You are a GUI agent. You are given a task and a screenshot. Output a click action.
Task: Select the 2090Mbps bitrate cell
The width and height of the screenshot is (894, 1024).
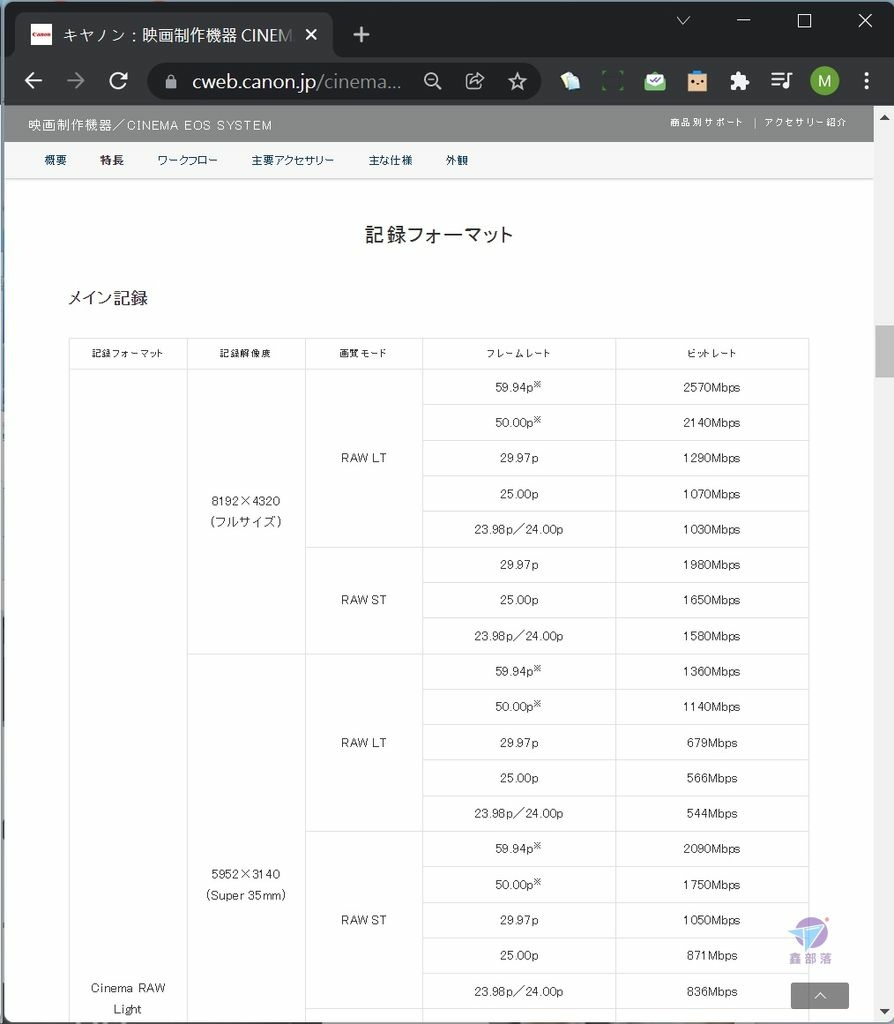712,849
